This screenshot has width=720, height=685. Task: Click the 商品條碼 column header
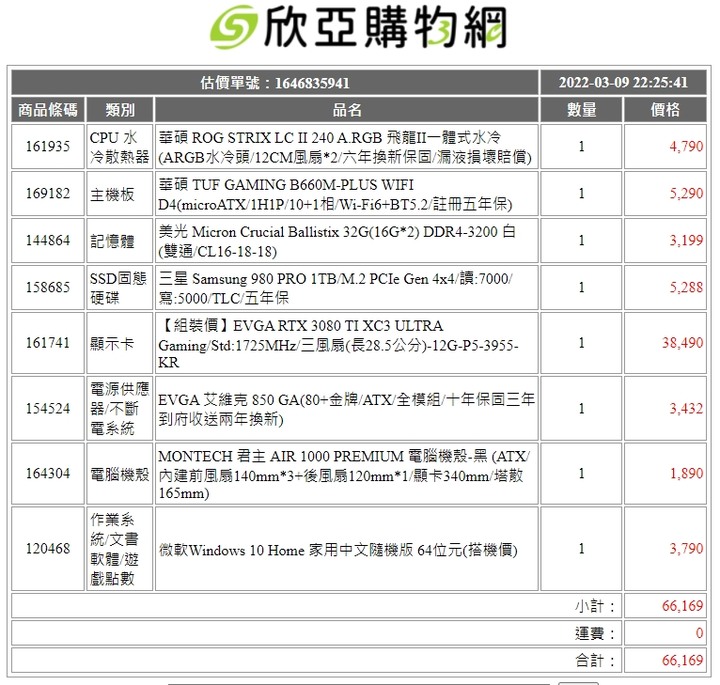coord(48,110)
